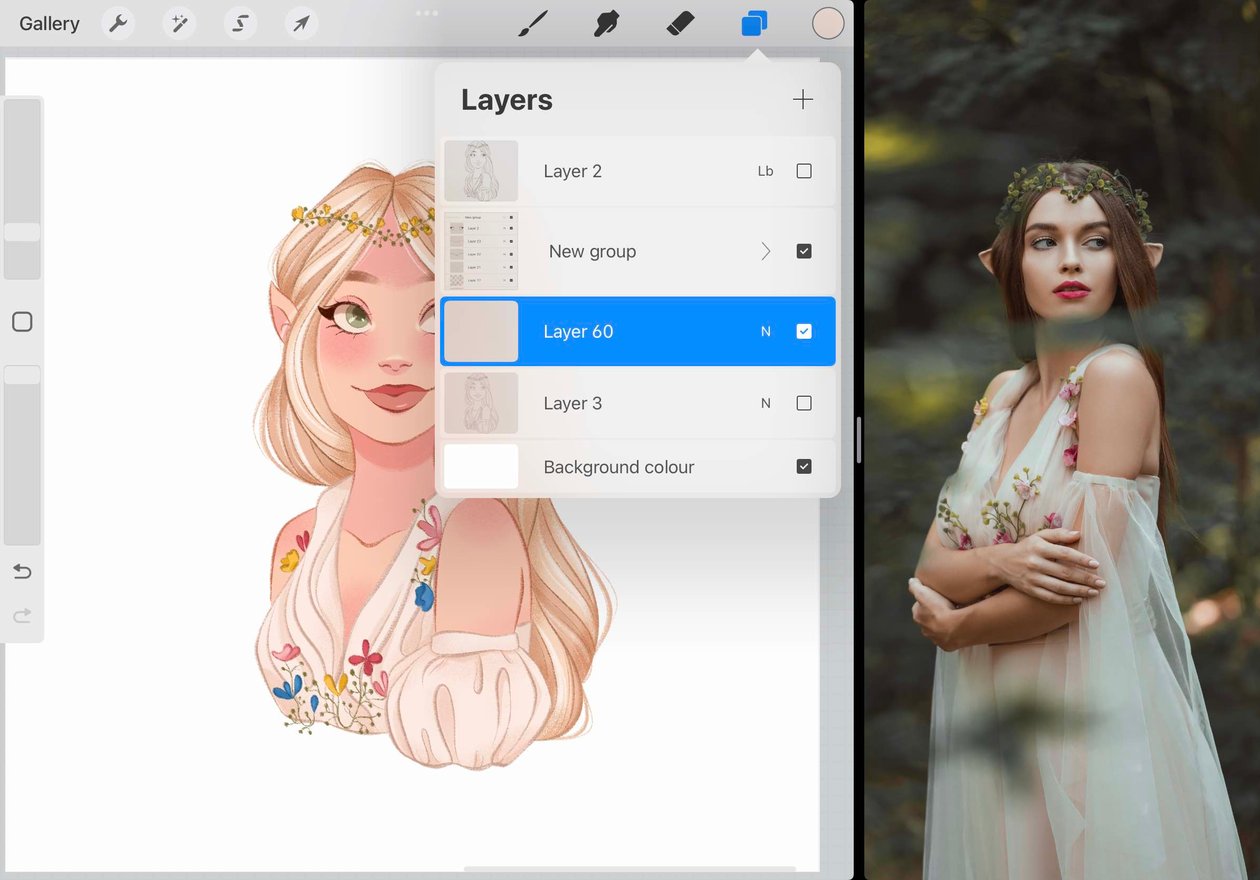Hide New group using its checkbox

[x=804, y=251]
